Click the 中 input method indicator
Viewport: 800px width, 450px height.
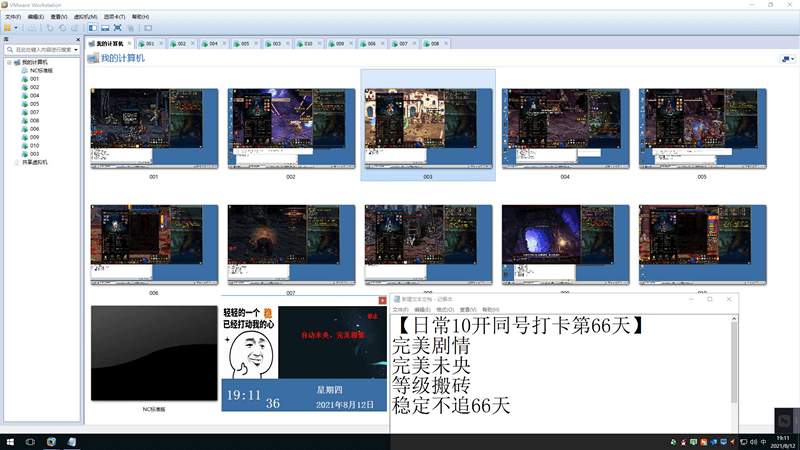[x=763, y=442]
